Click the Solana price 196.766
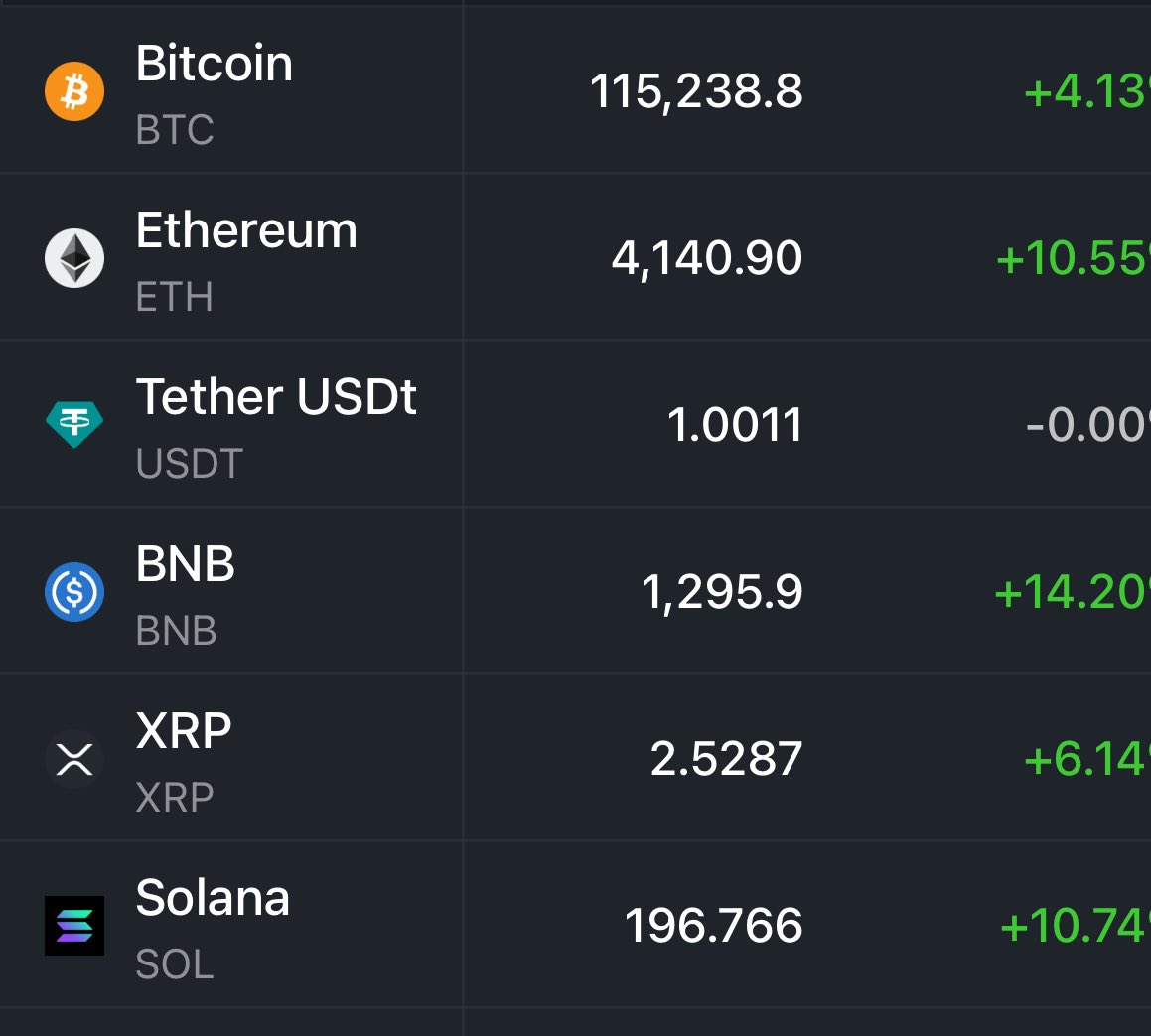 pos(713,927)
